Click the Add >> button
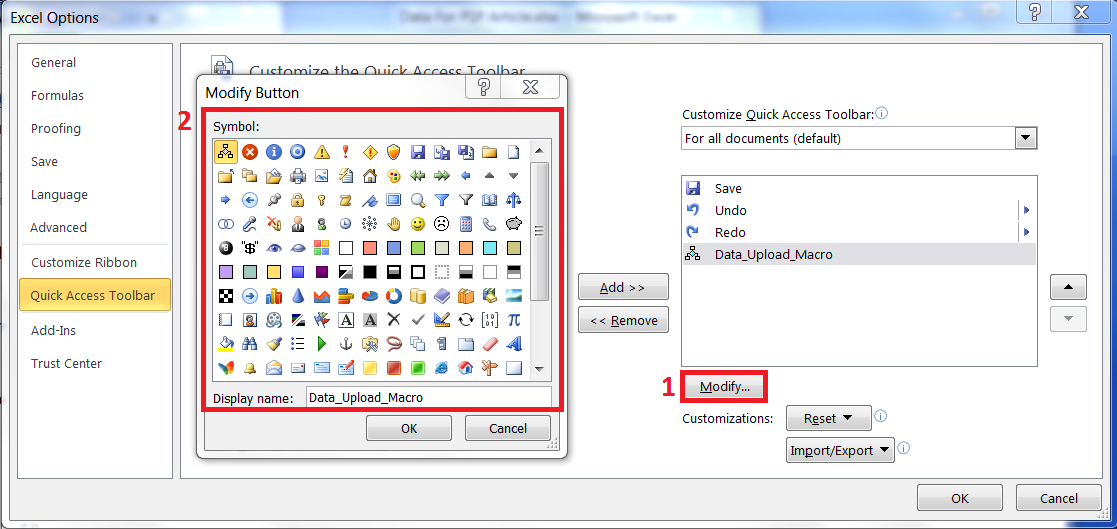1117x529 pixels. (x=623, y=288)
